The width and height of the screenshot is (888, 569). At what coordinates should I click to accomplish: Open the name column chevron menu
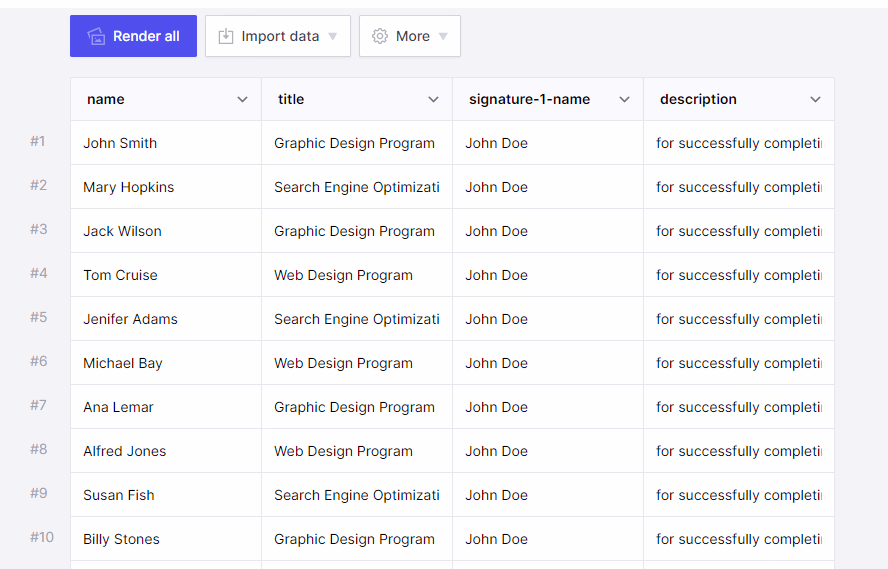[242, 99]
